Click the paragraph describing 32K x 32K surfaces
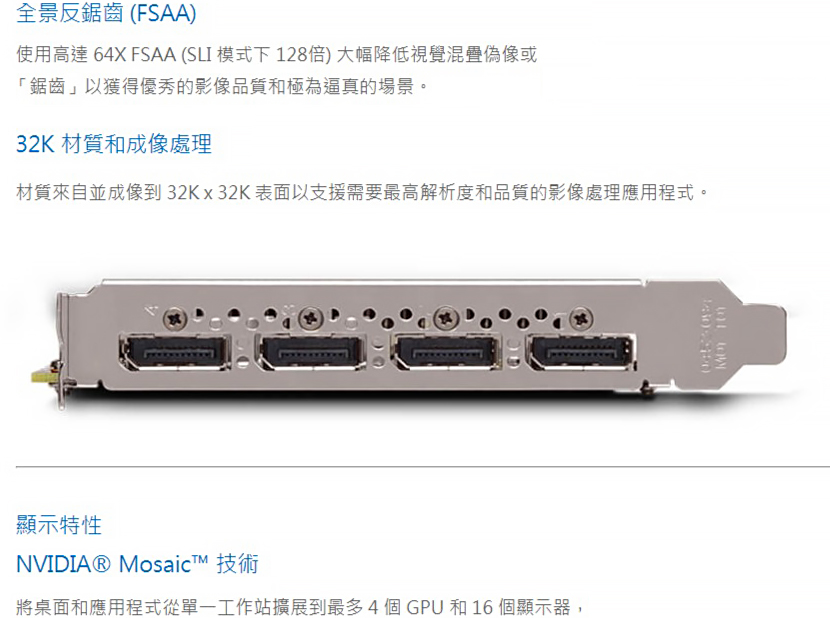 tap(362, 192)
